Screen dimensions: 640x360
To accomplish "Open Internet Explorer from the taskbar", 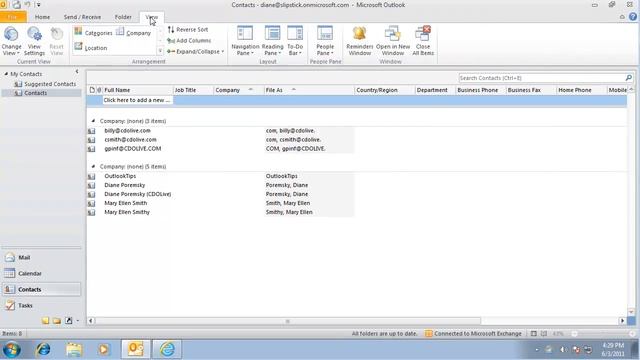I will pos(43,349).
